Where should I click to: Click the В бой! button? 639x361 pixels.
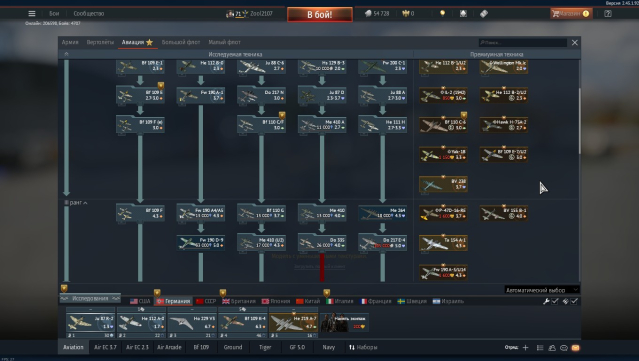pyautogui.click(x=320, y=15)
